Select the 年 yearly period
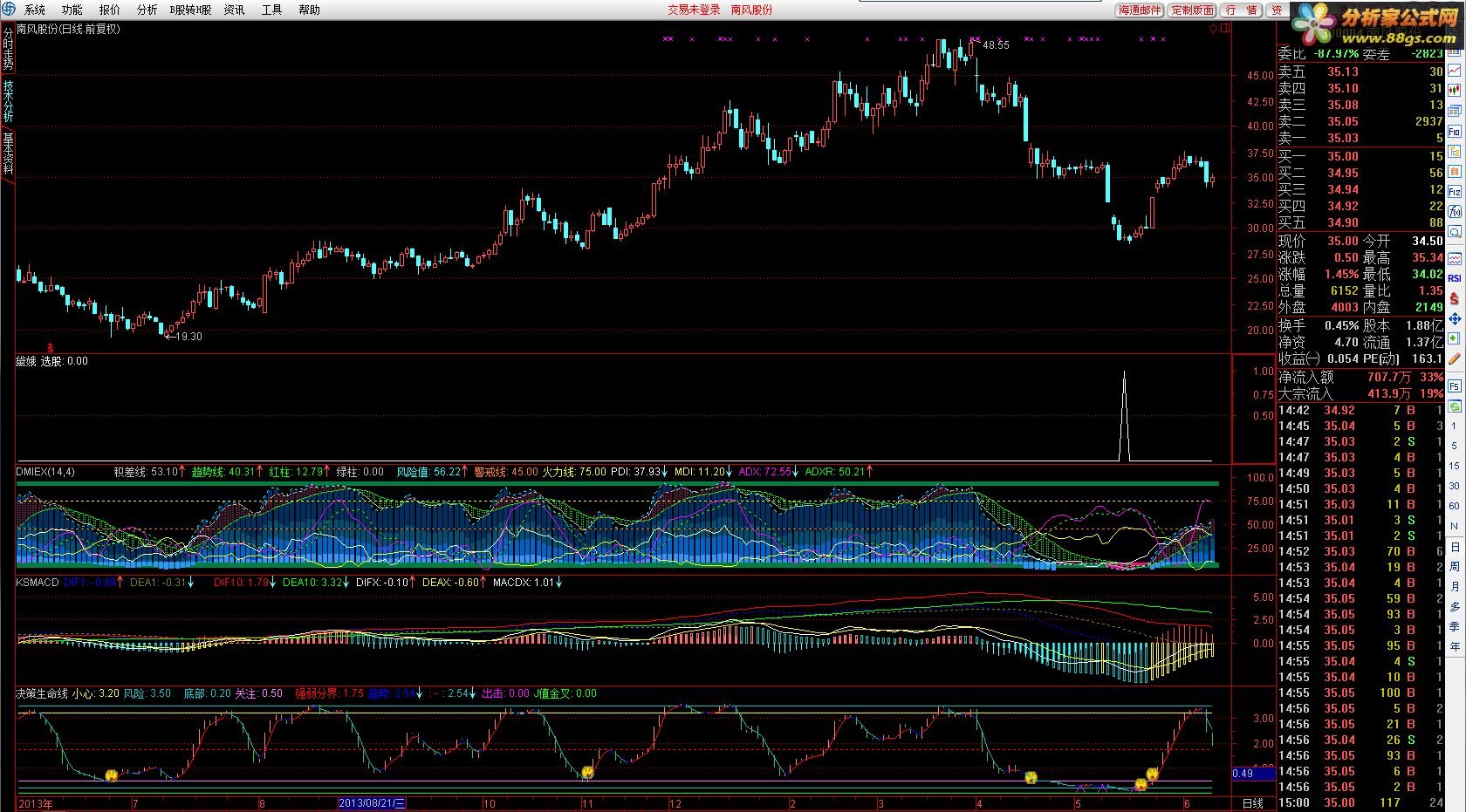1466x812 pixels. [x=1455, y=647]
